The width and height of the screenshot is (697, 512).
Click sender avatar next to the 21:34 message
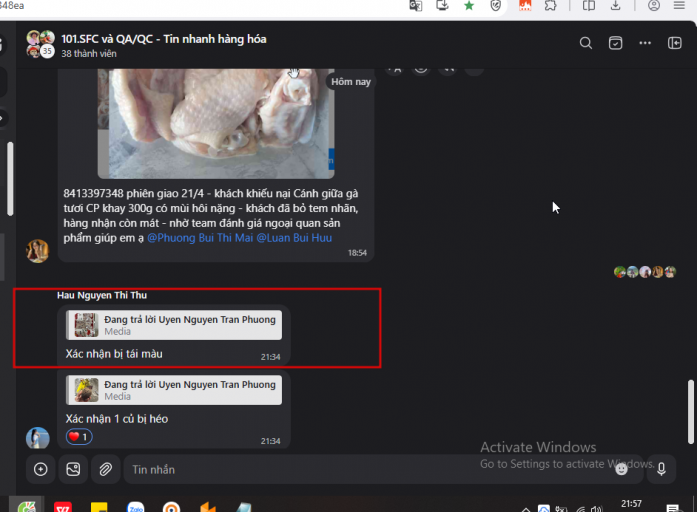tap(37, 438)
